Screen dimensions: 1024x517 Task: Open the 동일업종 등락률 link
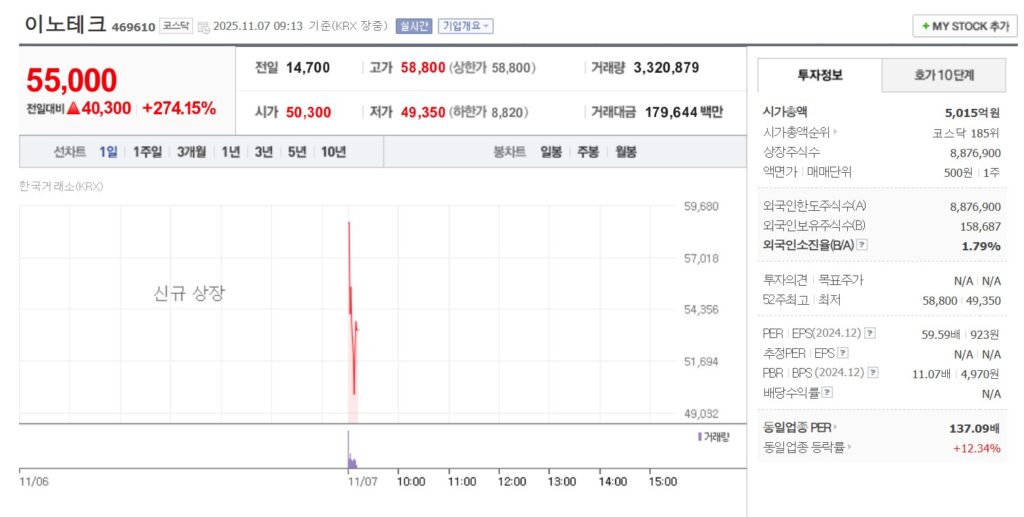point(808,447)
